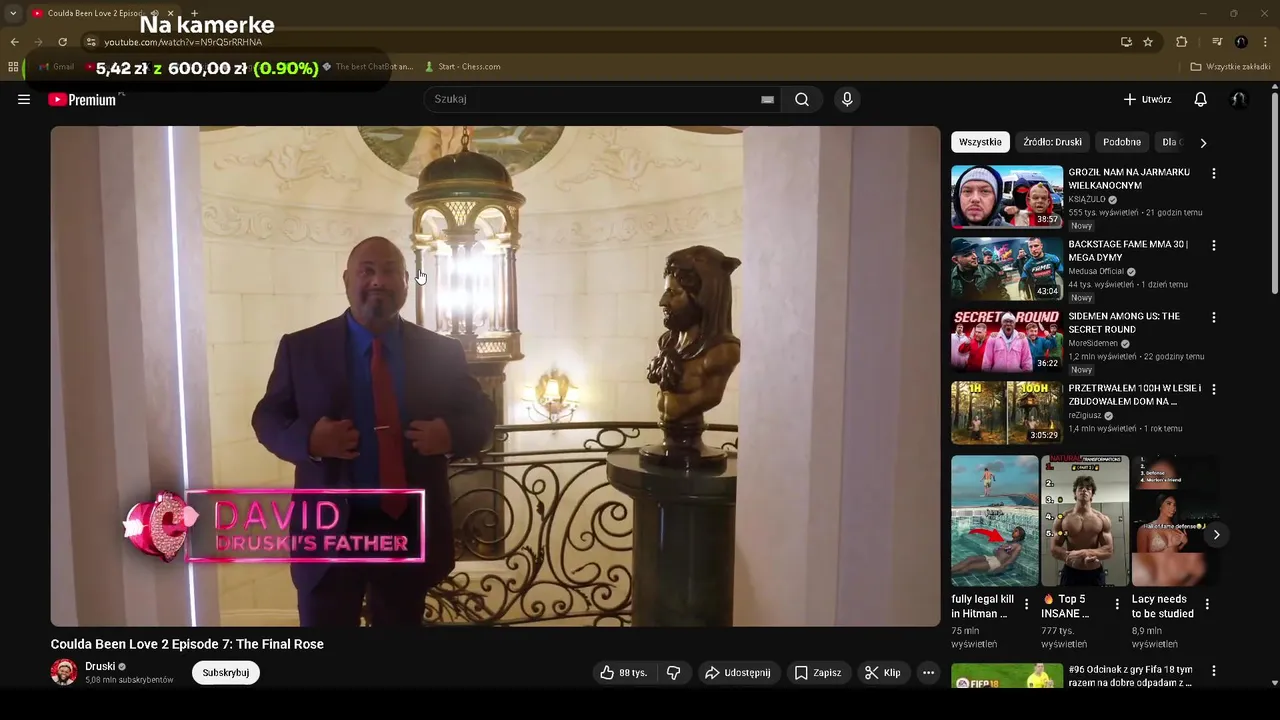This screenshot has height=720, width=1280.
Task: Open GROZIŁ NAM NA JARMARKU video thumbnail
Action: coord(1007,197)
